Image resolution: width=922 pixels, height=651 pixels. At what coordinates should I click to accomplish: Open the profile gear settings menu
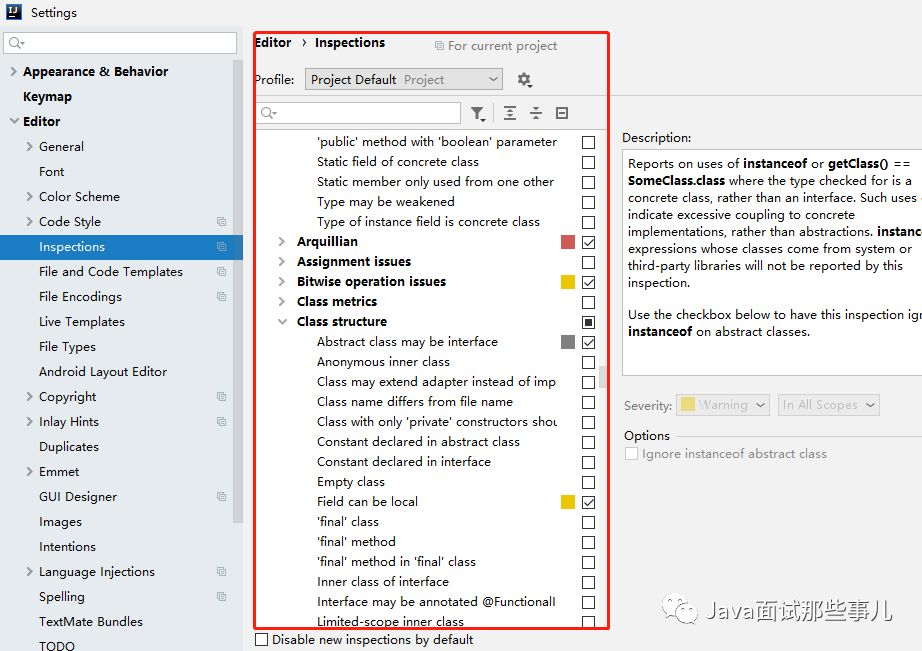tap(524, 79)
